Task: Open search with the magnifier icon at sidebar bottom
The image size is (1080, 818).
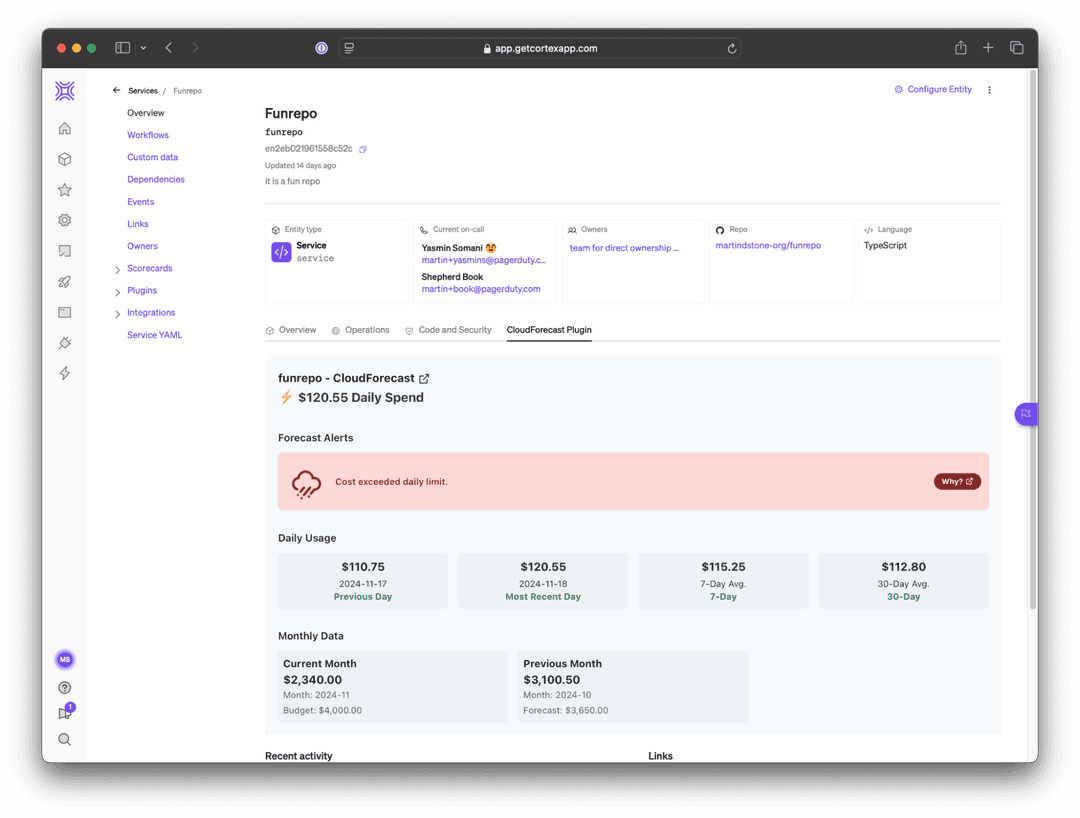Action: click(64, 739)
